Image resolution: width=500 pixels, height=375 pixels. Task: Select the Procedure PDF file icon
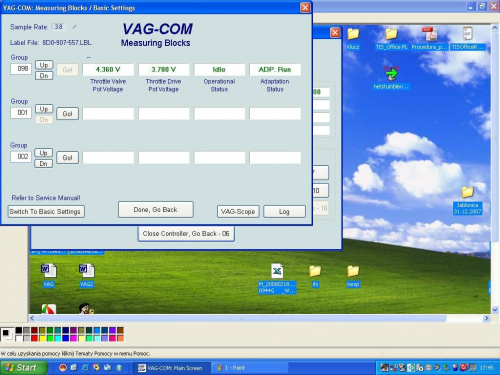click(429, 34)
